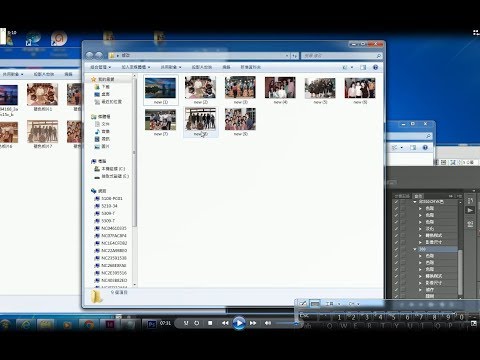Skip to next in media player

(253, 323)
